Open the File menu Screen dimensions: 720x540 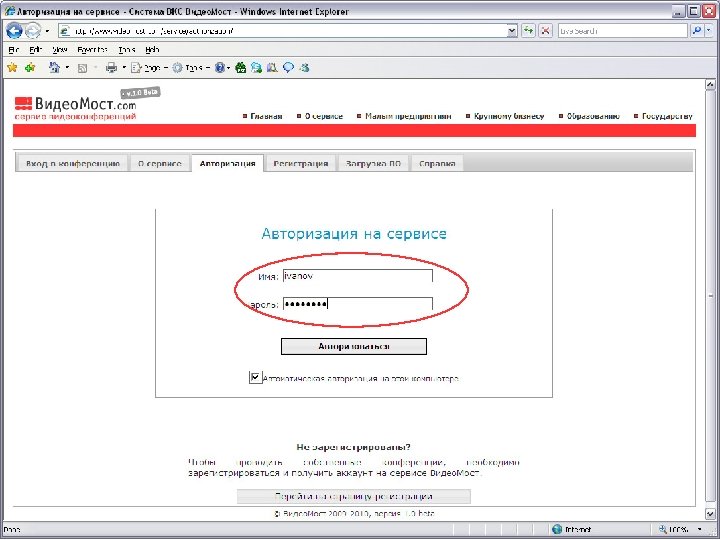pyautogui.click(x=14, y=50)
